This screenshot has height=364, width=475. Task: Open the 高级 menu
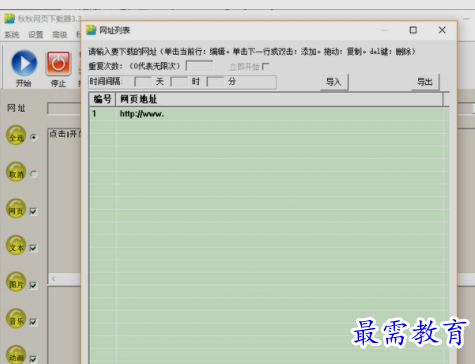click(x=60, y=35)
